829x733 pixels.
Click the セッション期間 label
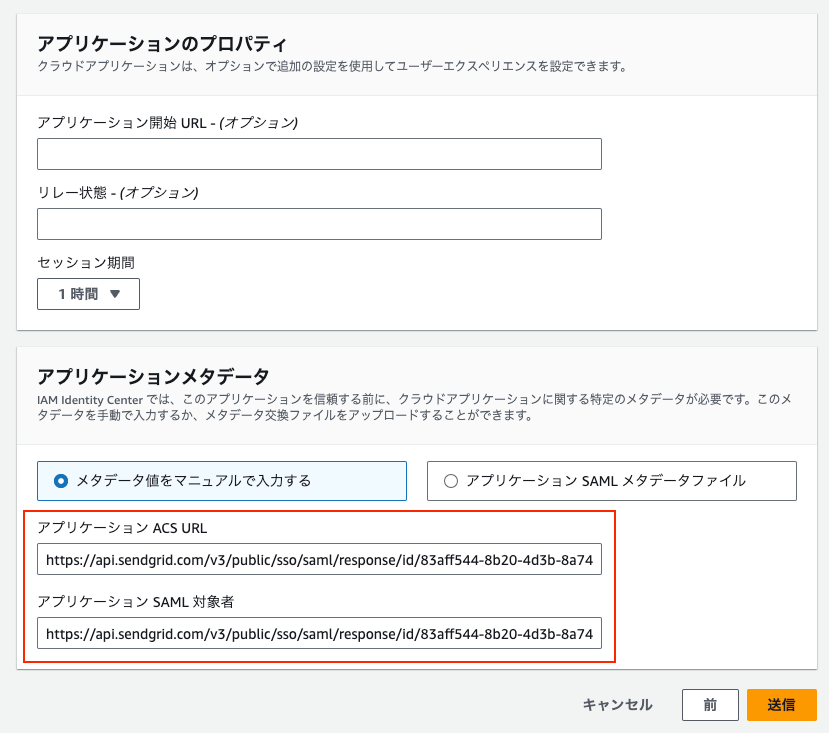[x=86, y=262]
